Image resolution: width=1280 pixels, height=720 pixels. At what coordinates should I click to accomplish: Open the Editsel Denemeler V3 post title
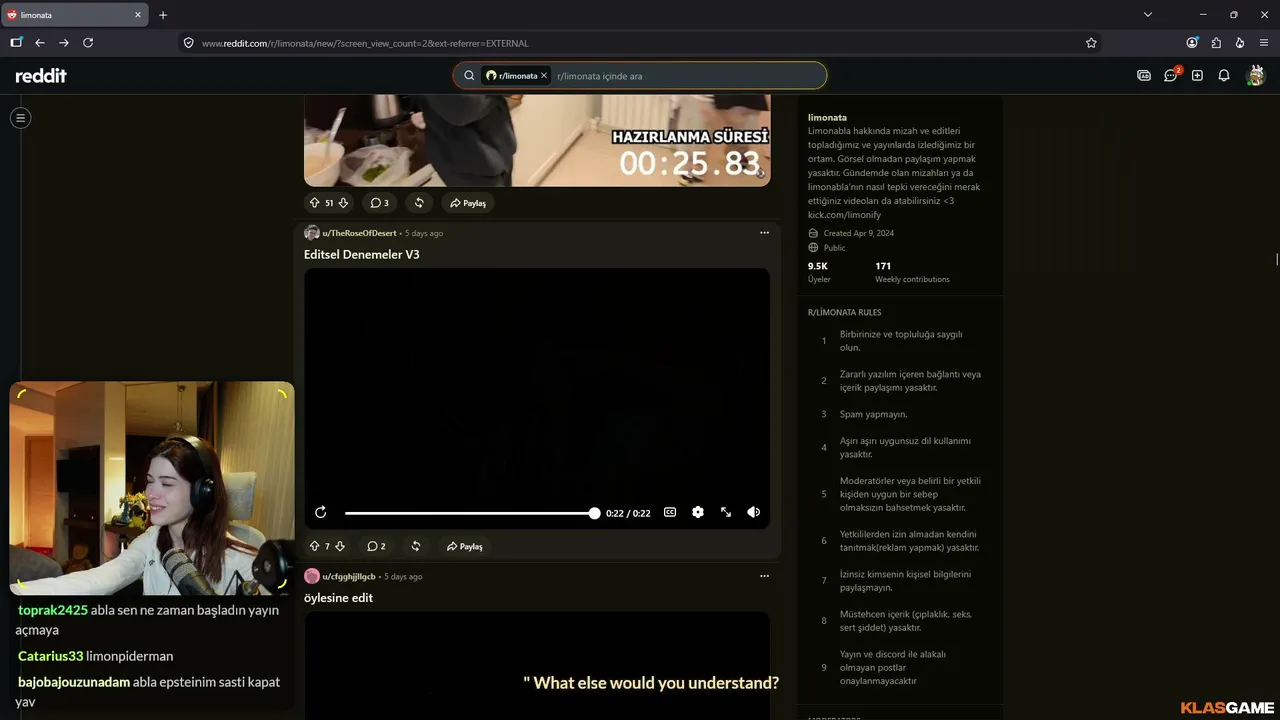(x=362, y=254)
